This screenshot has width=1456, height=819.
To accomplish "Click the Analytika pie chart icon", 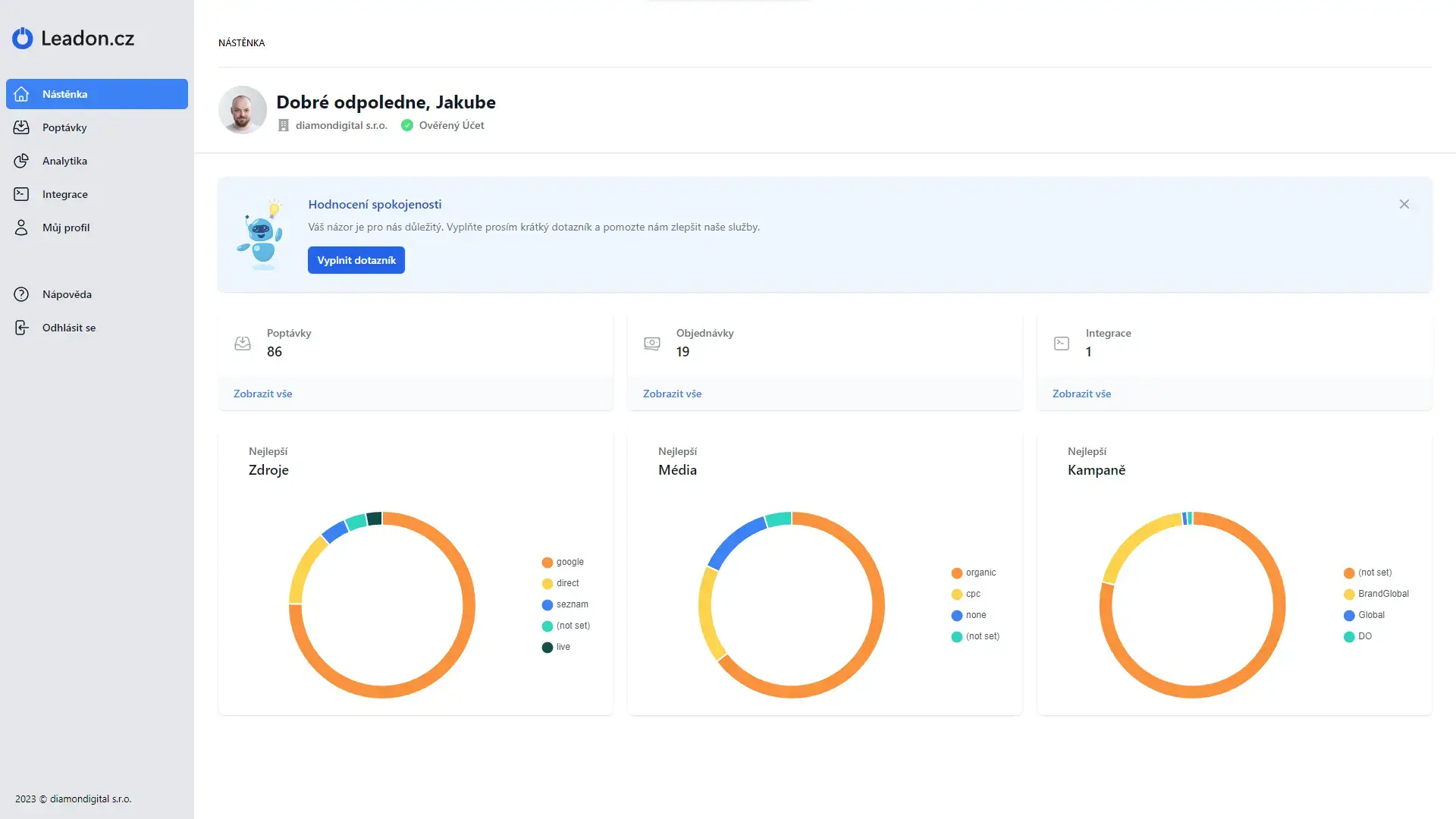I will click(21, 161).
